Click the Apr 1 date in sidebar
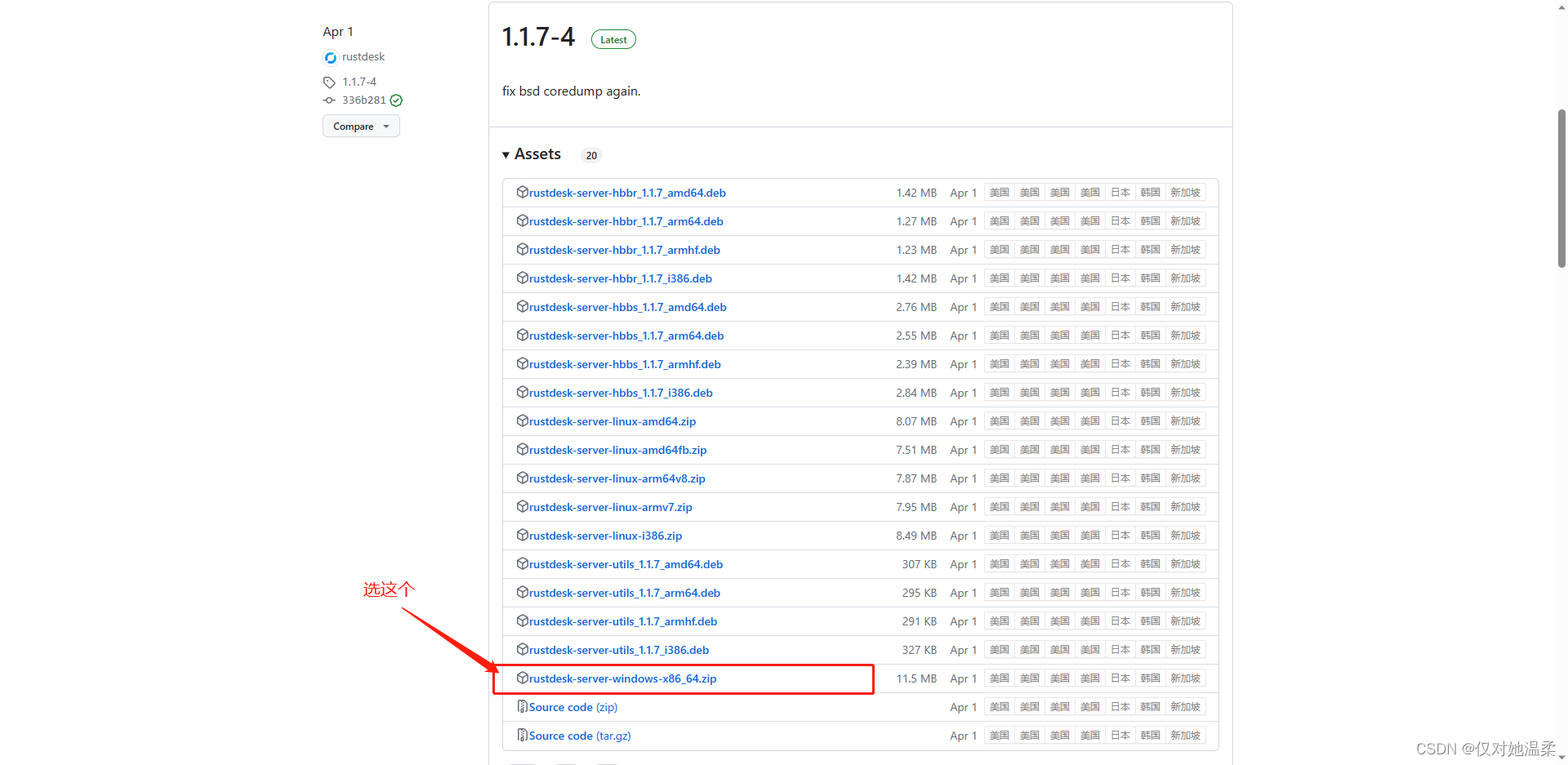Screen dimensions: 1568x765 tap(338, 32)
